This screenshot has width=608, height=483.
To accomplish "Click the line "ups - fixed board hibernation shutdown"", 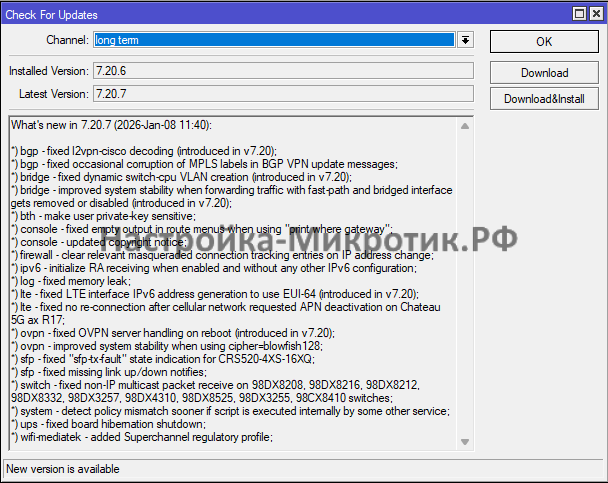I will [109, 424].
